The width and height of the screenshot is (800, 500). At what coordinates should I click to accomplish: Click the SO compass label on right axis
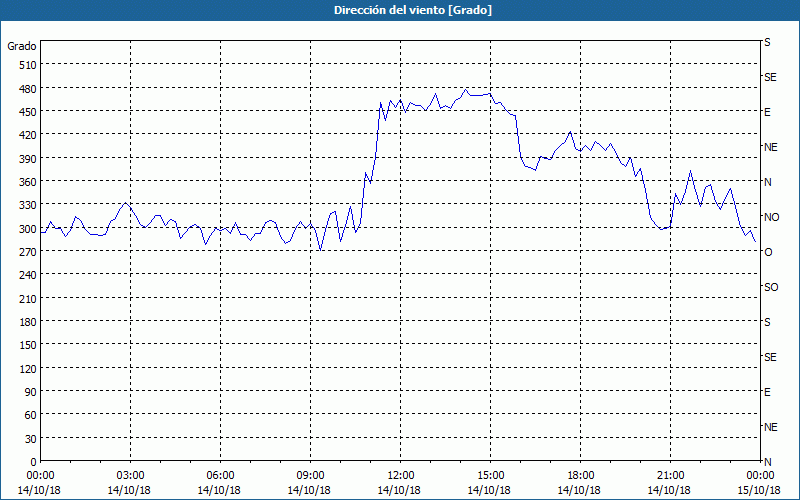click(771, 287)
